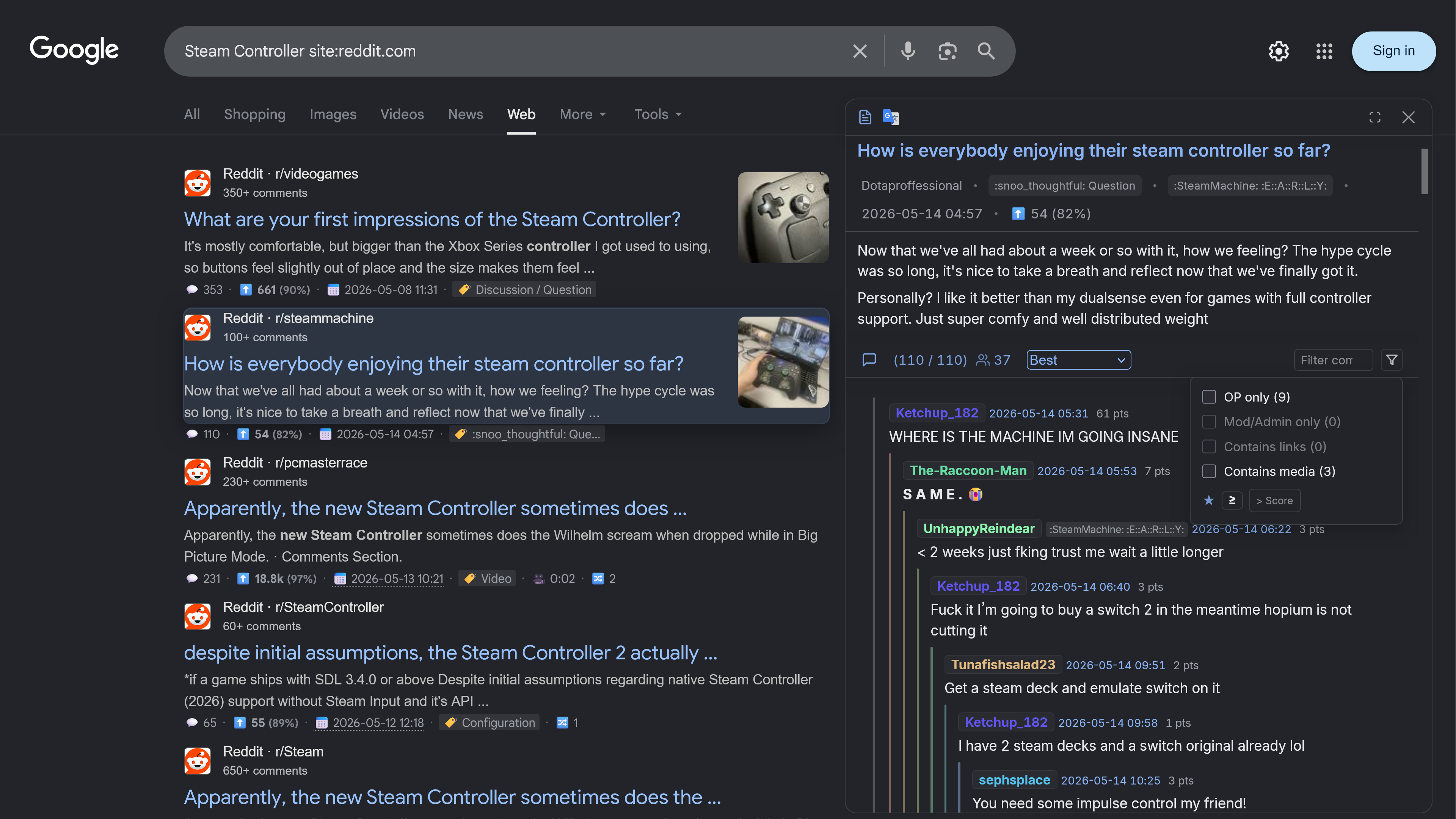The image size is (1456, 819).
Task: Click Reddit favicon for r/pcmasterrace result
Action: [197, 472]
